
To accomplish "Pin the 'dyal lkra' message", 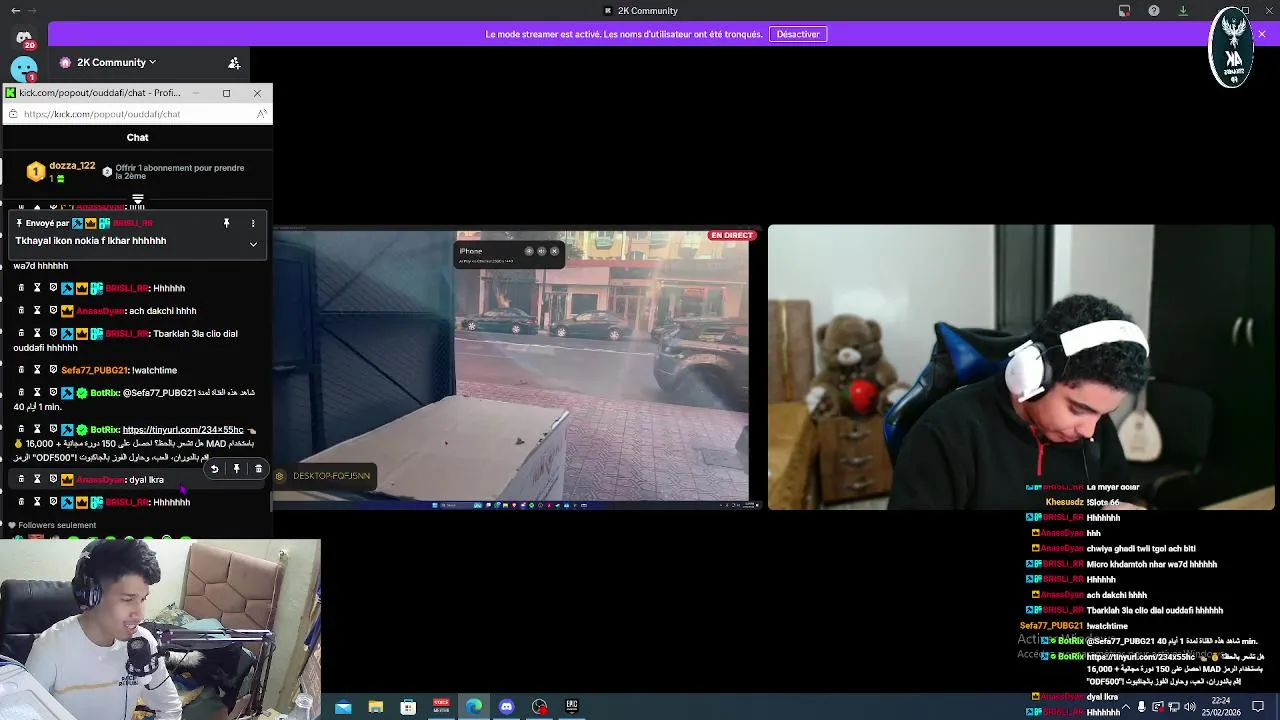I will tap(236, 469).
